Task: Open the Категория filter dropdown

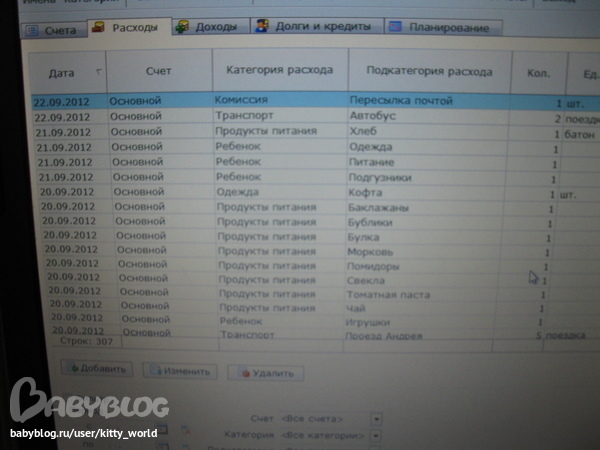Action: click(x=376, y=436)
